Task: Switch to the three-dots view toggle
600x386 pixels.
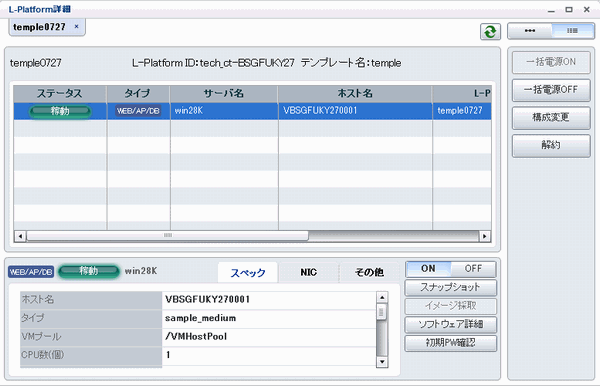Action: pyautogui.click(x=530, y=31)
